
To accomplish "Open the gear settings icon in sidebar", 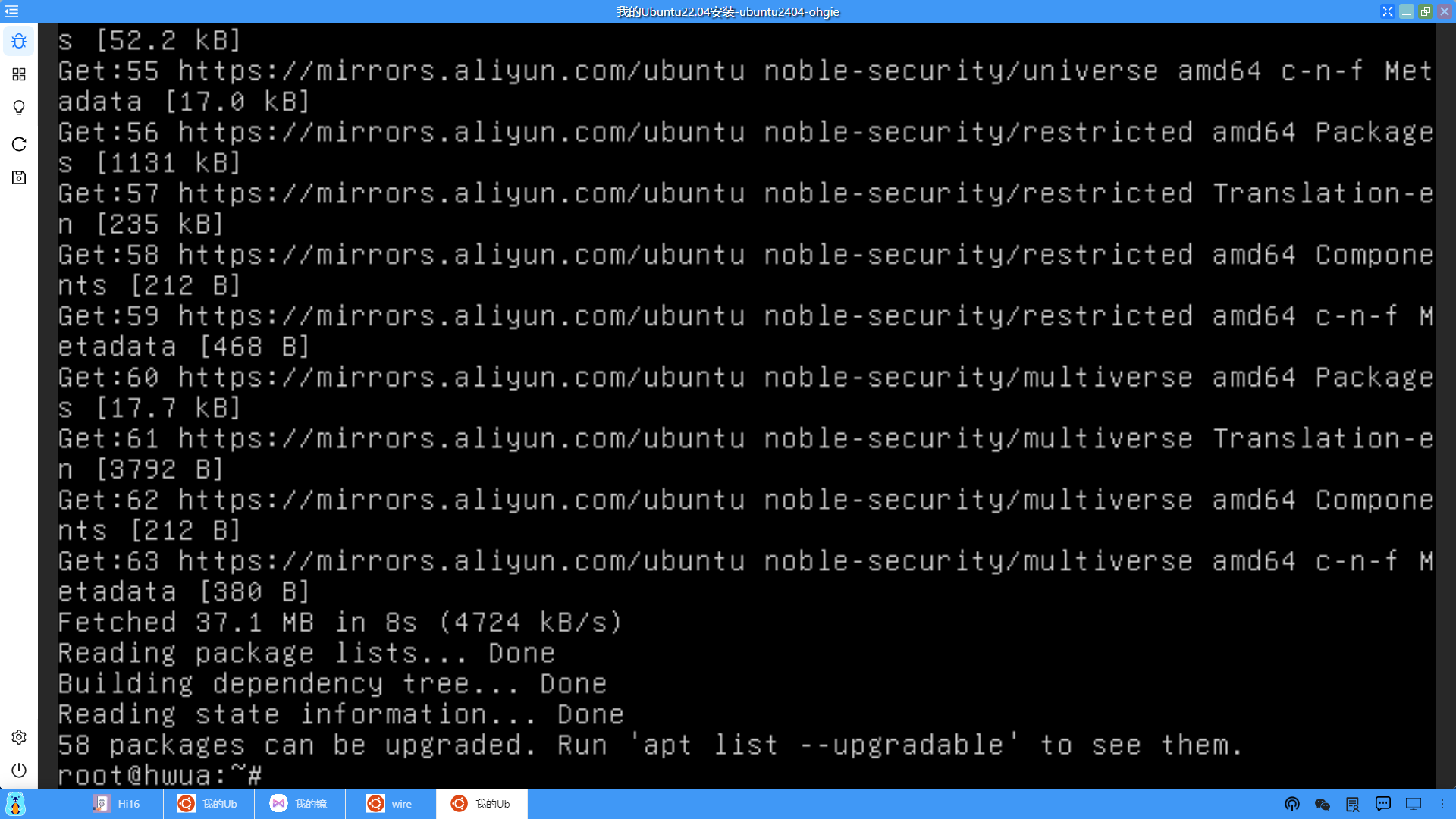I will pyautogui.click(x=19, y=737).
